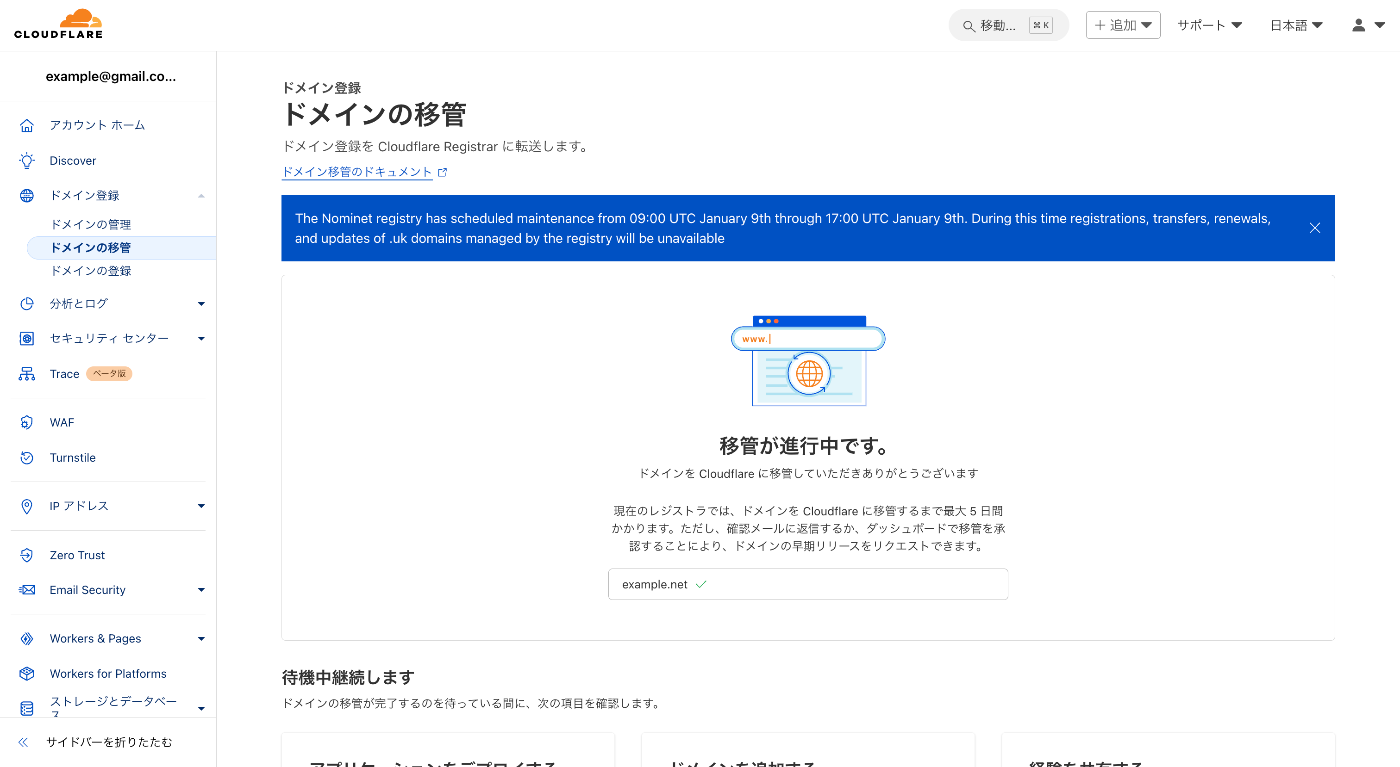Click the Workers for Platforms cube icon
The image size is (1400, 767).
27,674
